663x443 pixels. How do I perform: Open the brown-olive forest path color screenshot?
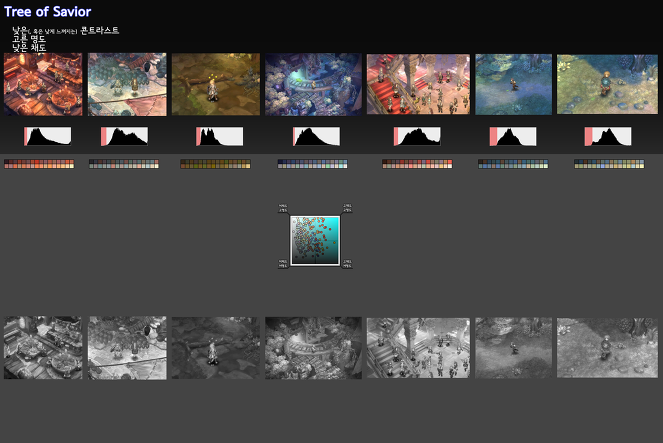(216, 84)
